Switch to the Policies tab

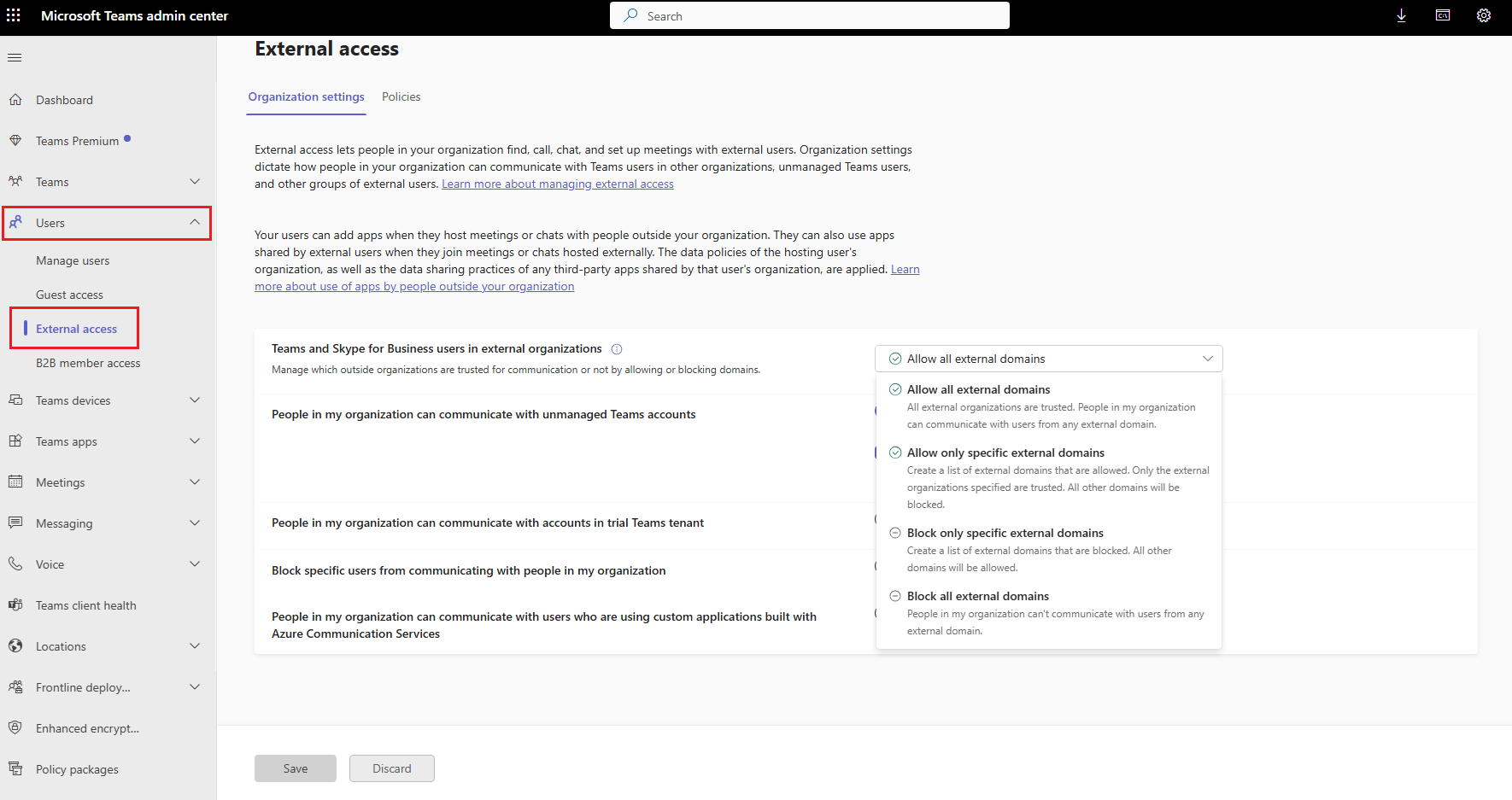tap(401, 96)
